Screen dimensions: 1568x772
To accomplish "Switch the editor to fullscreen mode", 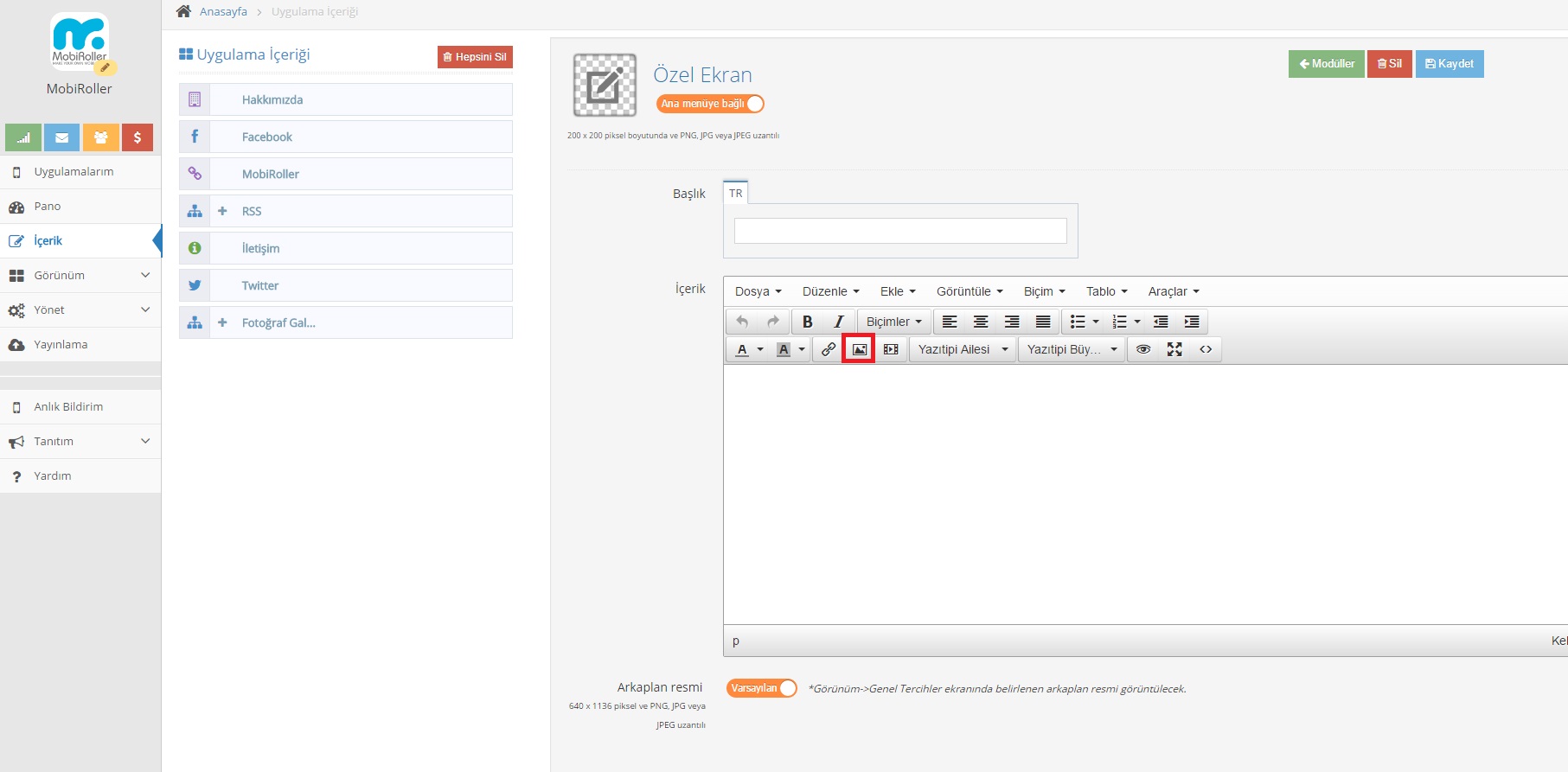I will [x=1174, y=349].
